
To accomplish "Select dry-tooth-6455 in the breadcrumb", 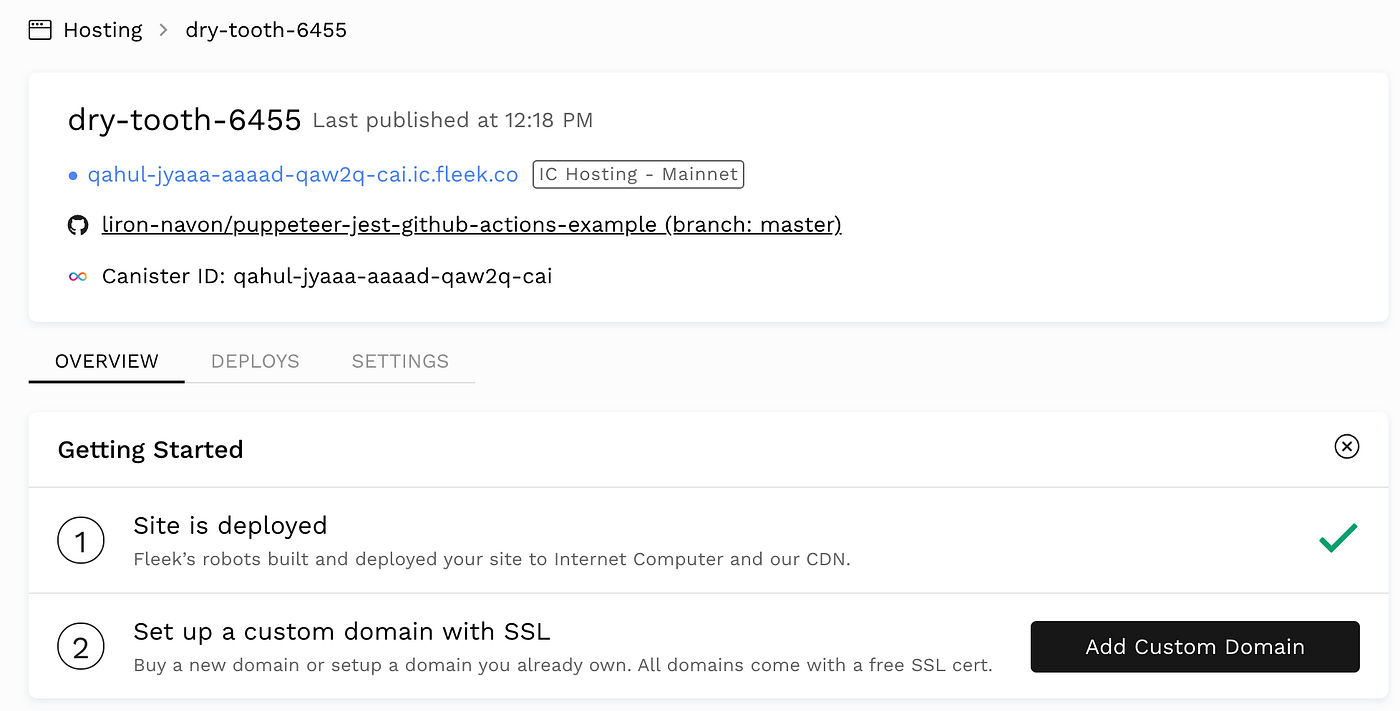I will [266, 30].
